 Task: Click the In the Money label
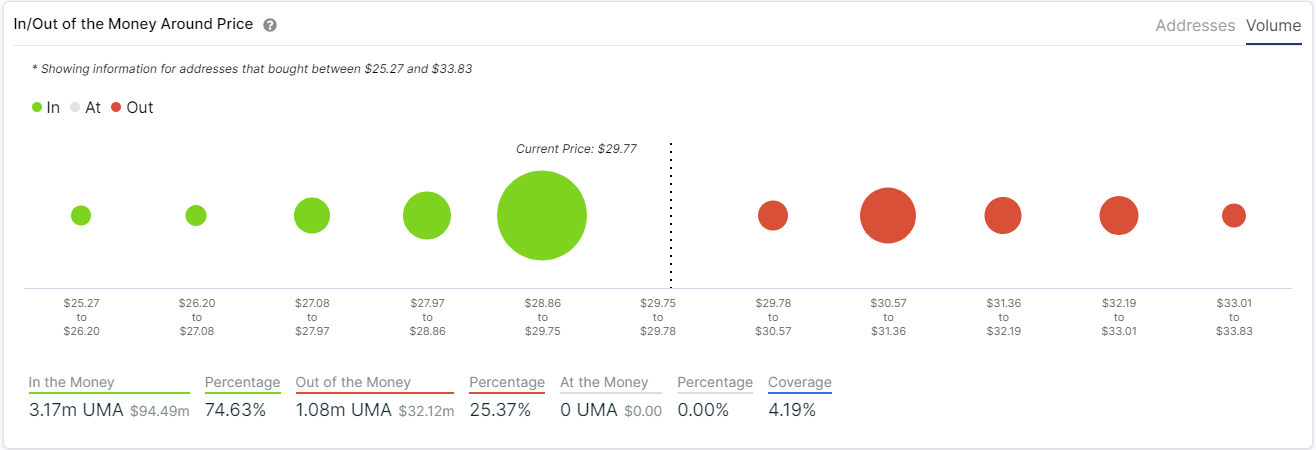[71, 382]
